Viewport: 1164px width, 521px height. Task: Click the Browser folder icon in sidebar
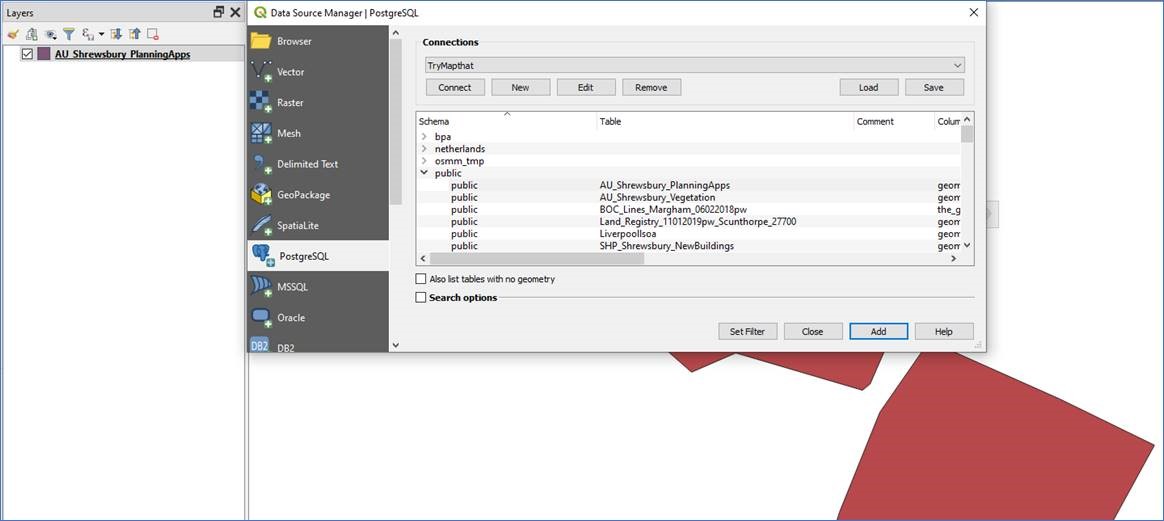click(x=261, y=41)
